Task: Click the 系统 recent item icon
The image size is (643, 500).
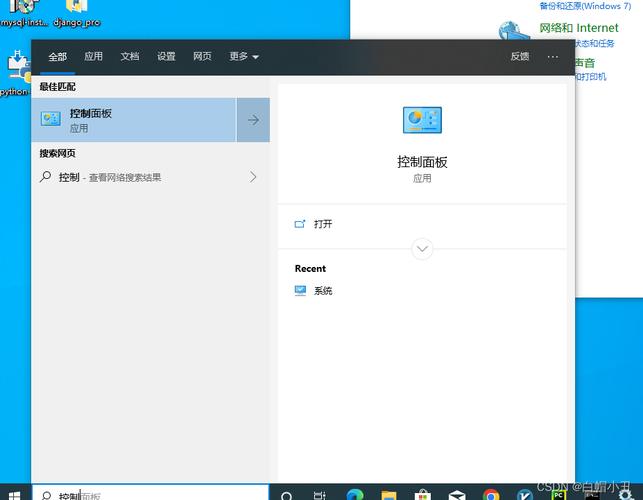Action: (301, 291)
